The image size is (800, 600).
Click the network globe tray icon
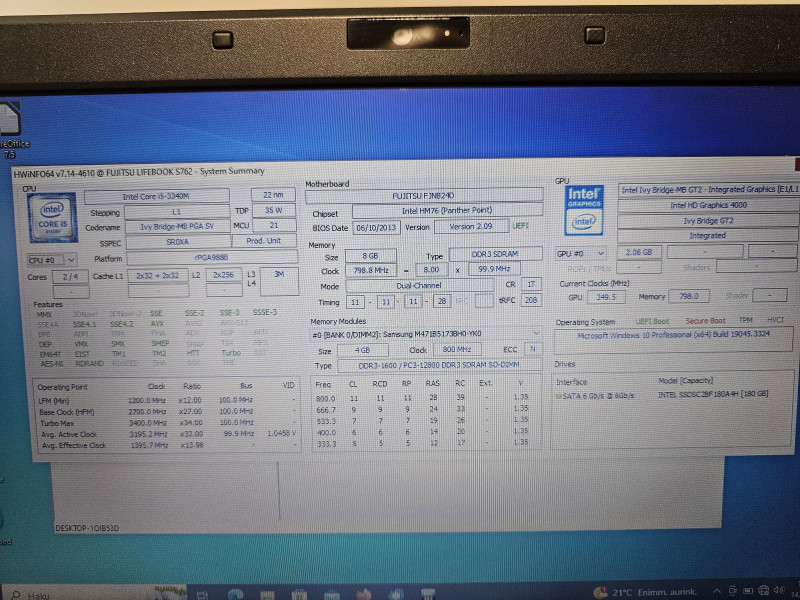click(763, 590)
